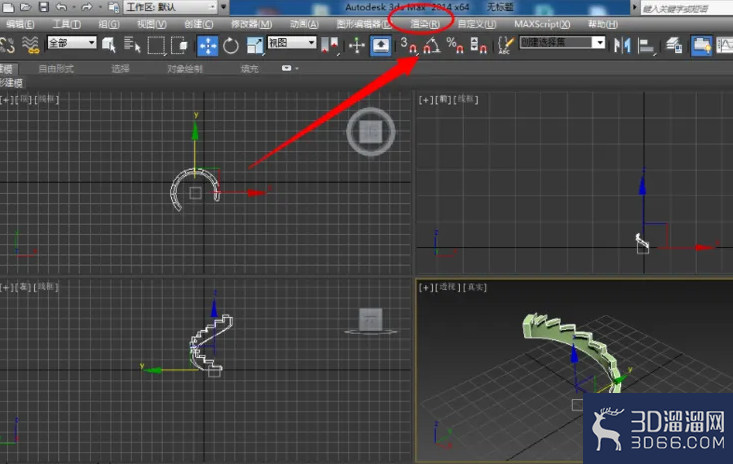Click the [+] label of the perspective viewport
Viewport: 733px width, 464px height.
[x=425, y=287]
